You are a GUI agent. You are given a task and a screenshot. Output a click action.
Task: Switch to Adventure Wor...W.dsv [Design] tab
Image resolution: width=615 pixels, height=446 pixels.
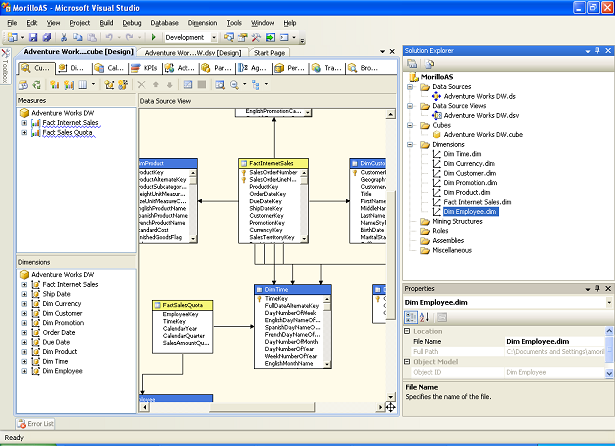193,53
